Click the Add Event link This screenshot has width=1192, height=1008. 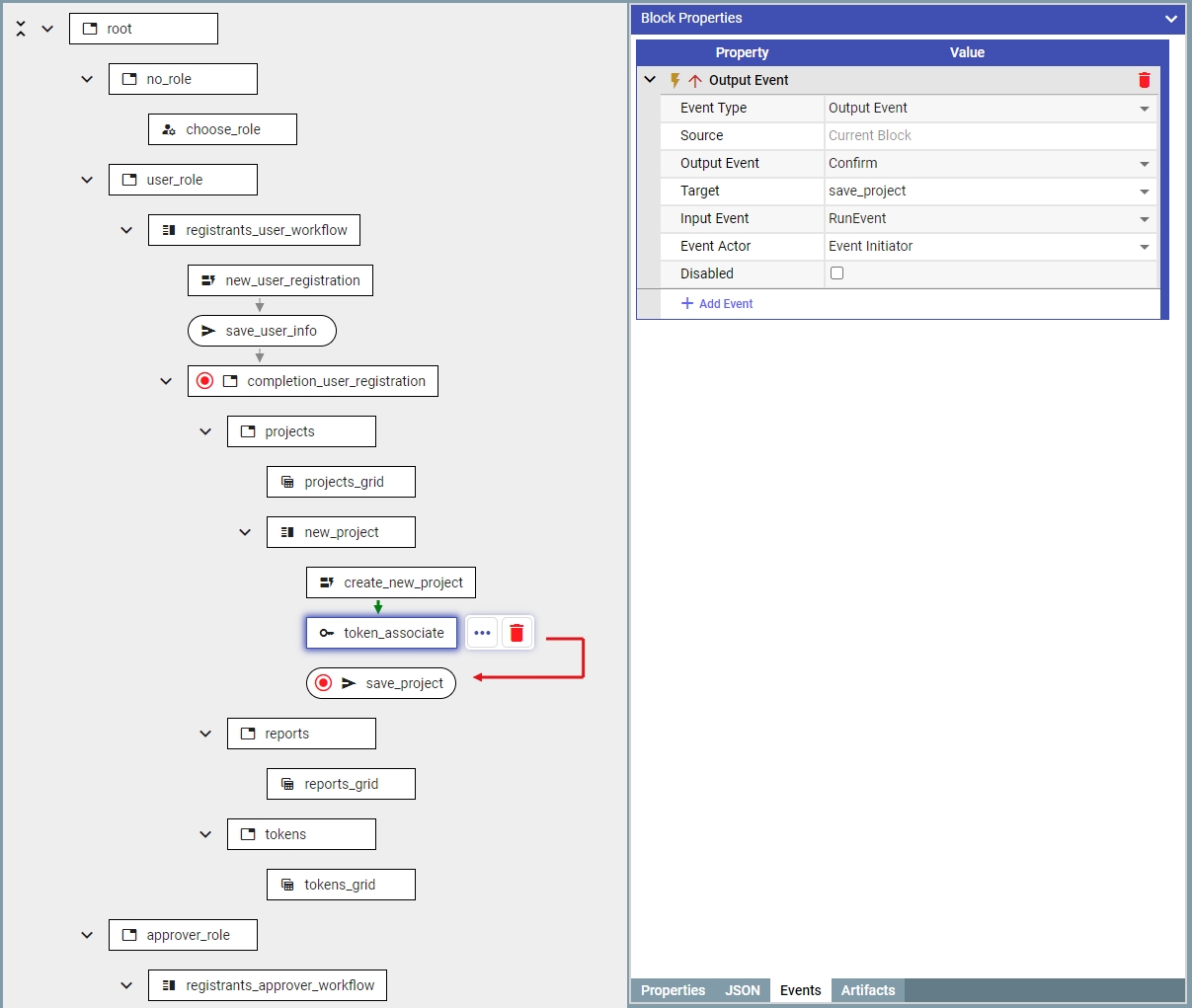pos(717,304)
